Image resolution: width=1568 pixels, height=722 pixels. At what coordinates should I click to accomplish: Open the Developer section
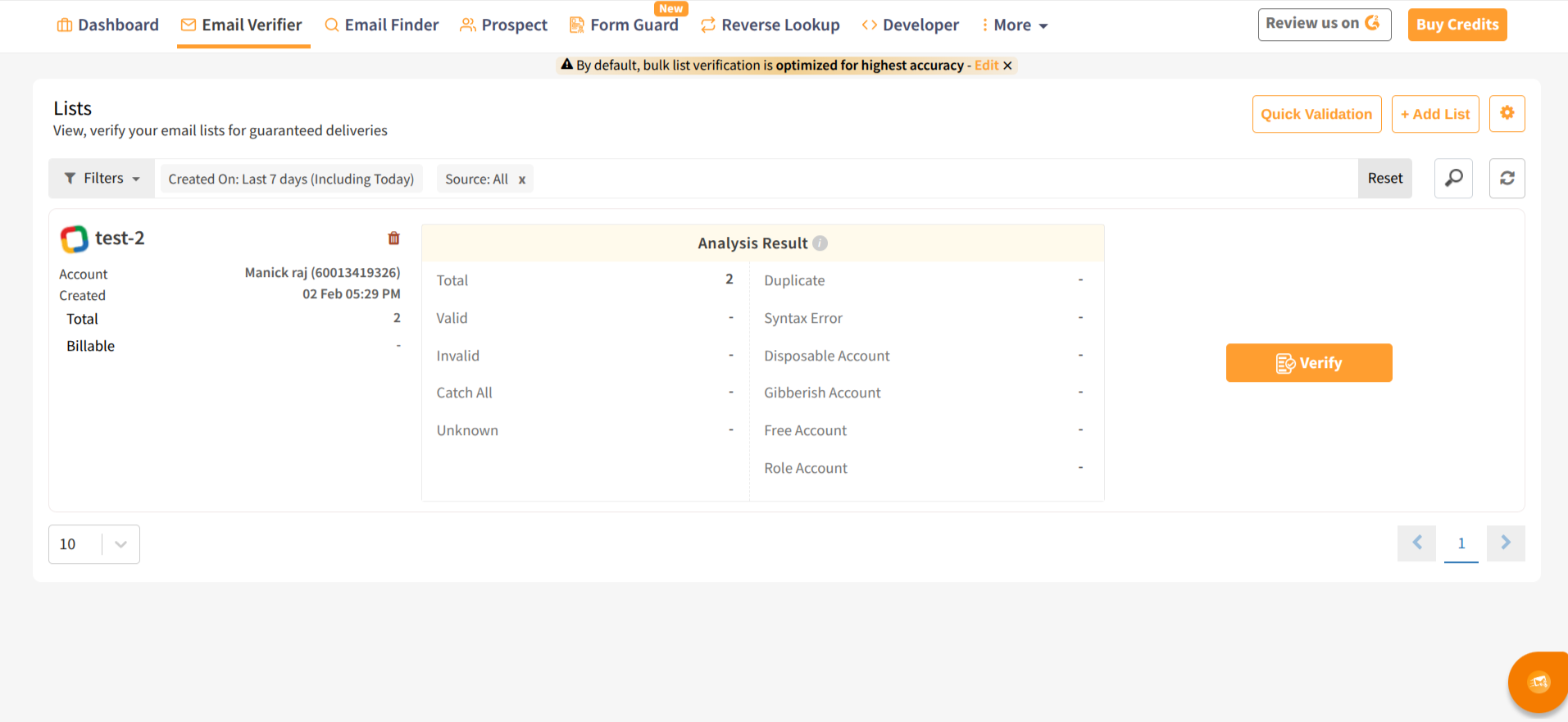click(911, 25)
